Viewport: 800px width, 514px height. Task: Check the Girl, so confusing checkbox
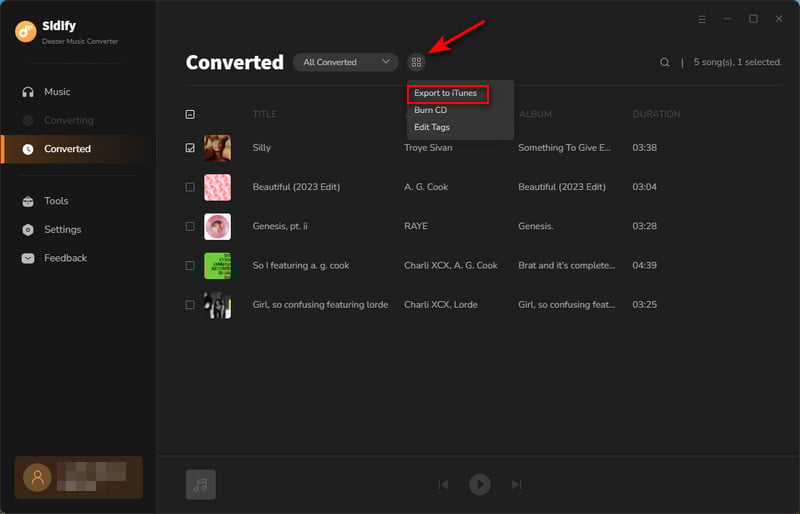[190, 305]
